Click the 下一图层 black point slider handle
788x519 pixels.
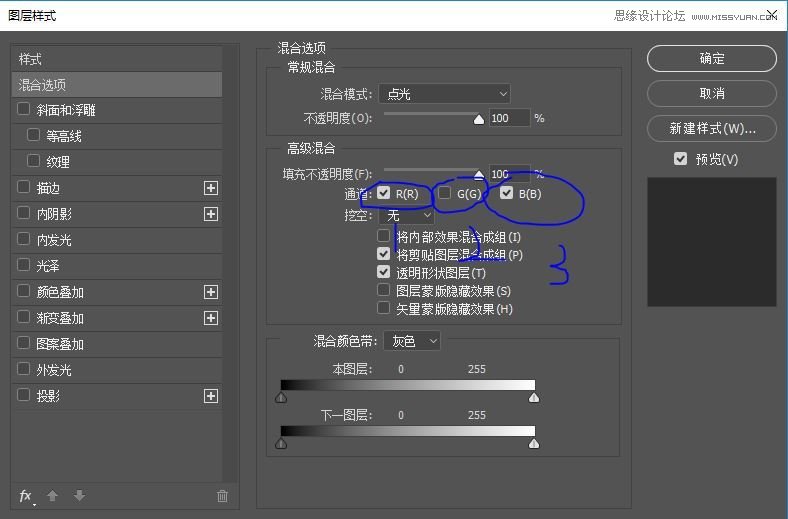[x=281, y=444]
